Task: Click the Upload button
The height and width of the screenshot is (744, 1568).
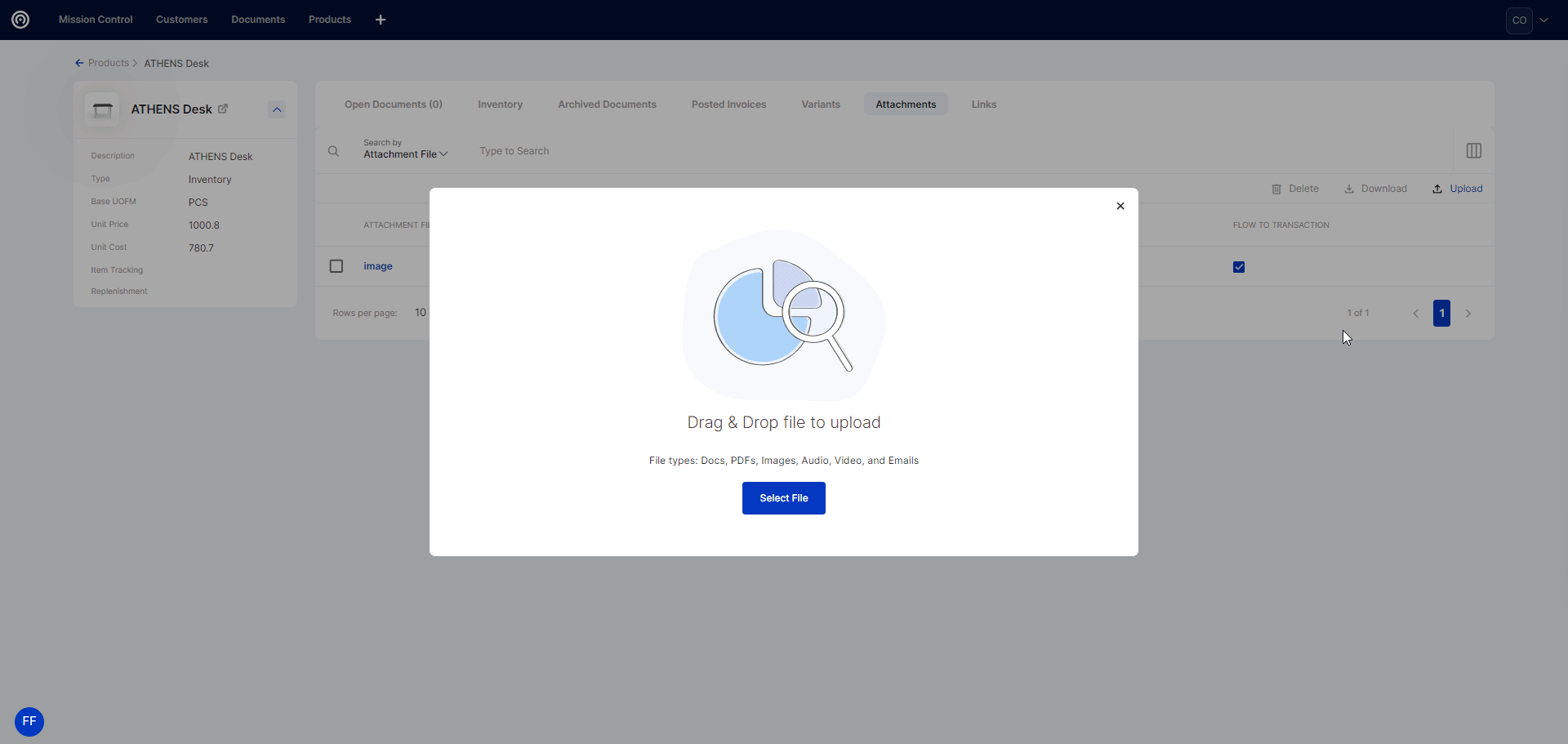Action: coord(1458,189)
